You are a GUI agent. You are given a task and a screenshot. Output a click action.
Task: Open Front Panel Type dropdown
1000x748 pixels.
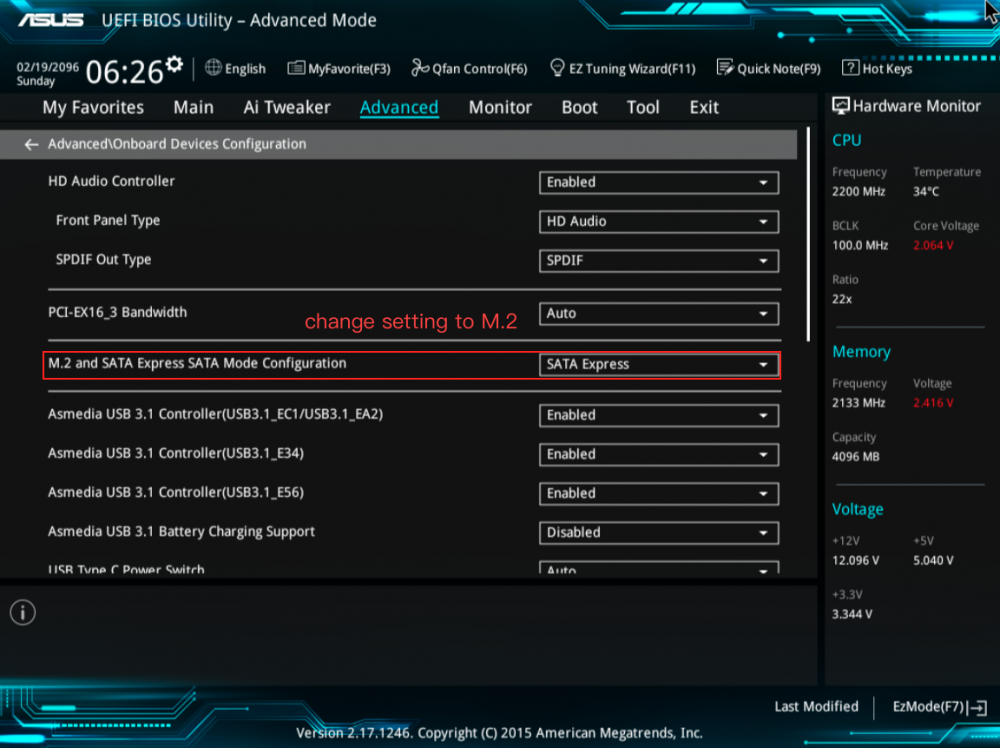tap(659, 221)
